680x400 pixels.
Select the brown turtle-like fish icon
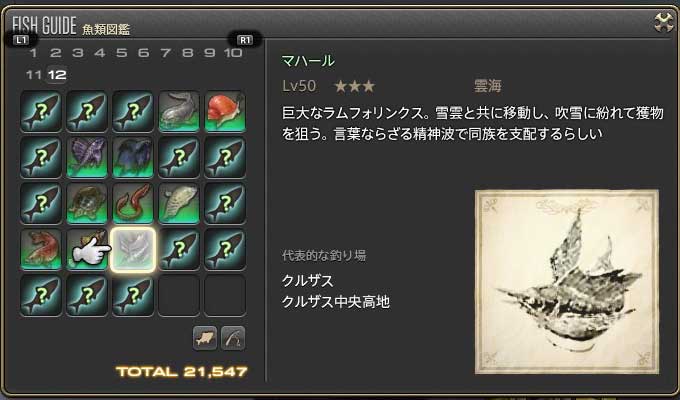tap(87, 203)
